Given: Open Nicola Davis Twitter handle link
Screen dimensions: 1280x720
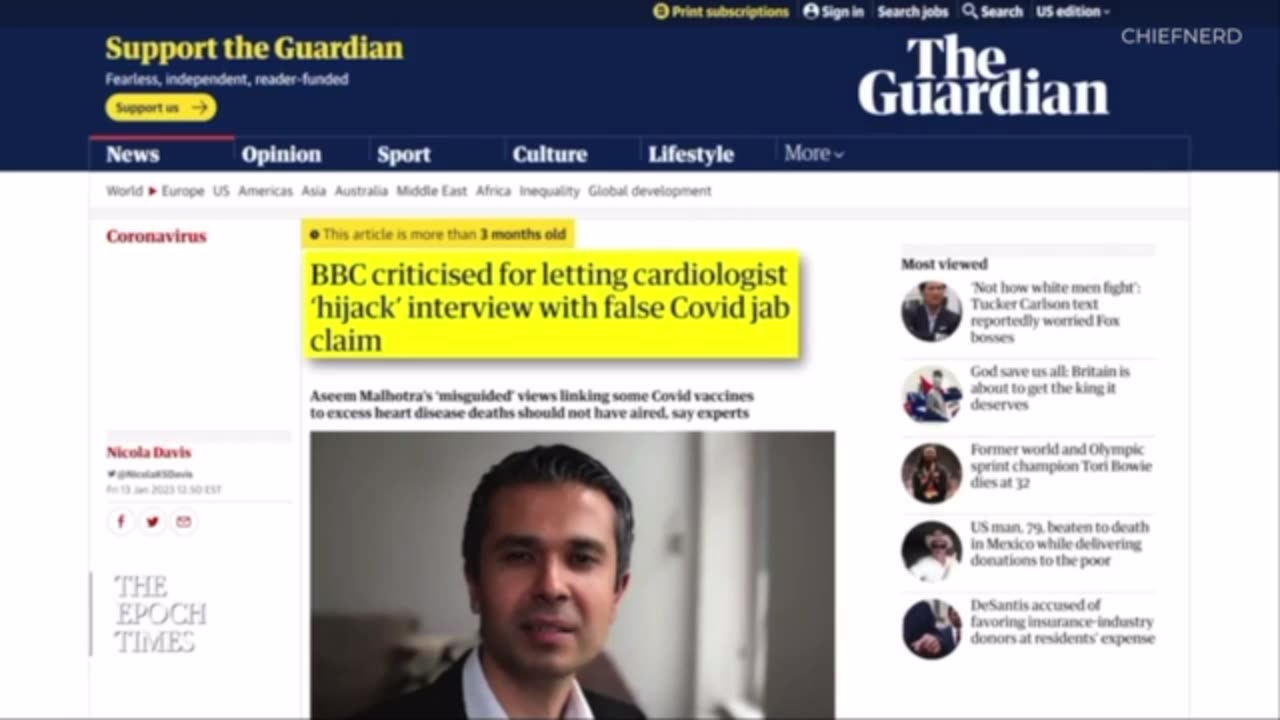Looking at the screenshot, I should [150, 474].
